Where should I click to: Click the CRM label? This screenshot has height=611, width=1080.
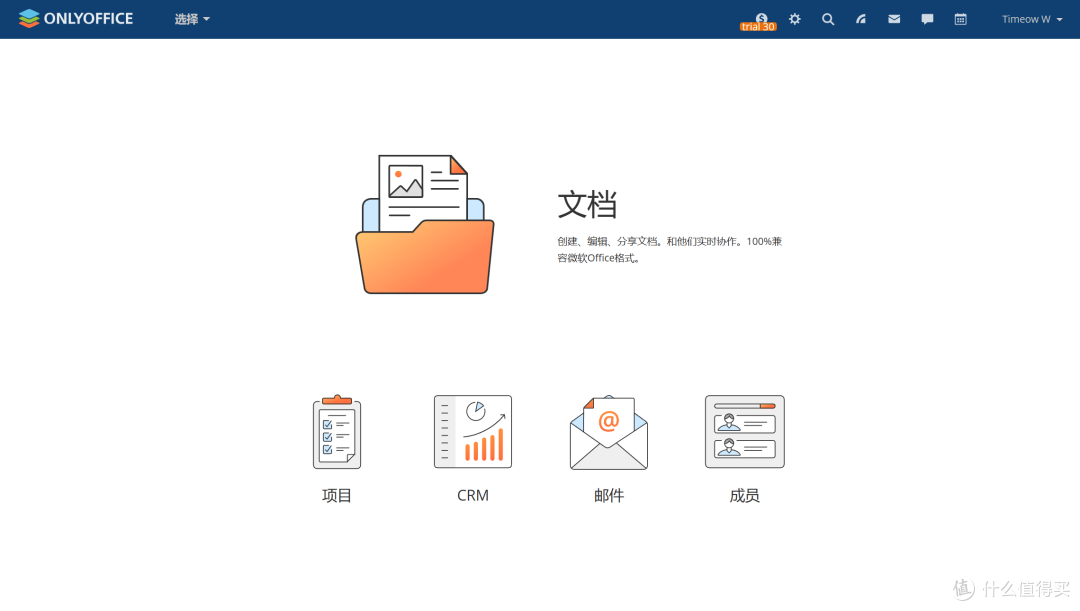coord(472,495)
